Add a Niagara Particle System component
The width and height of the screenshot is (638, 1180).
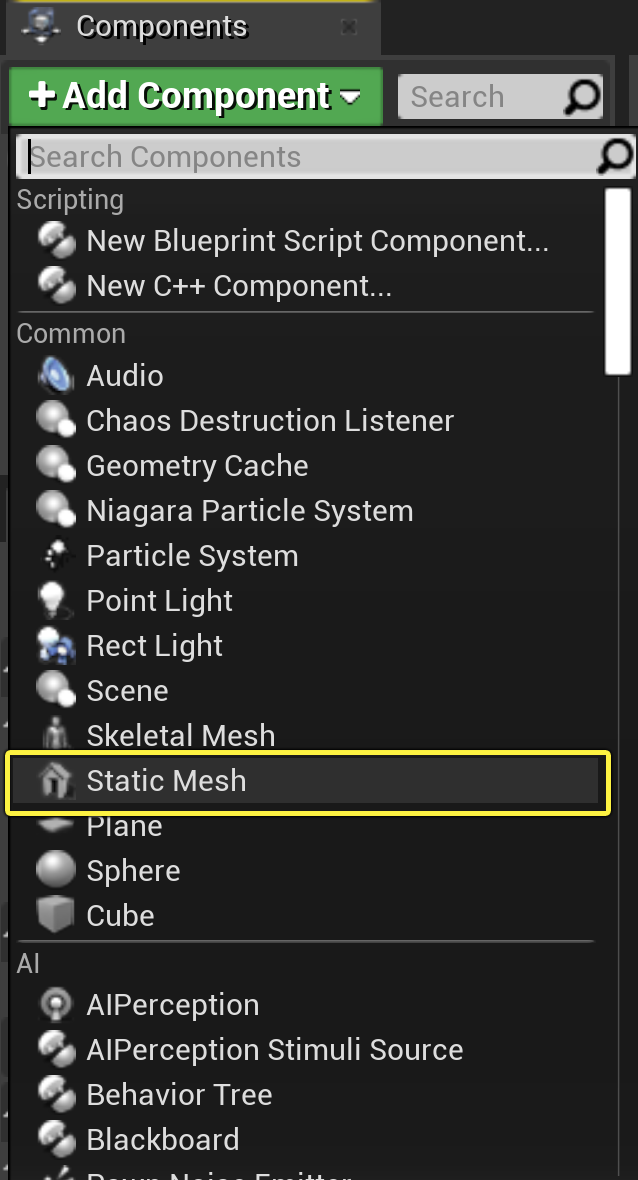tap(249, 511)
